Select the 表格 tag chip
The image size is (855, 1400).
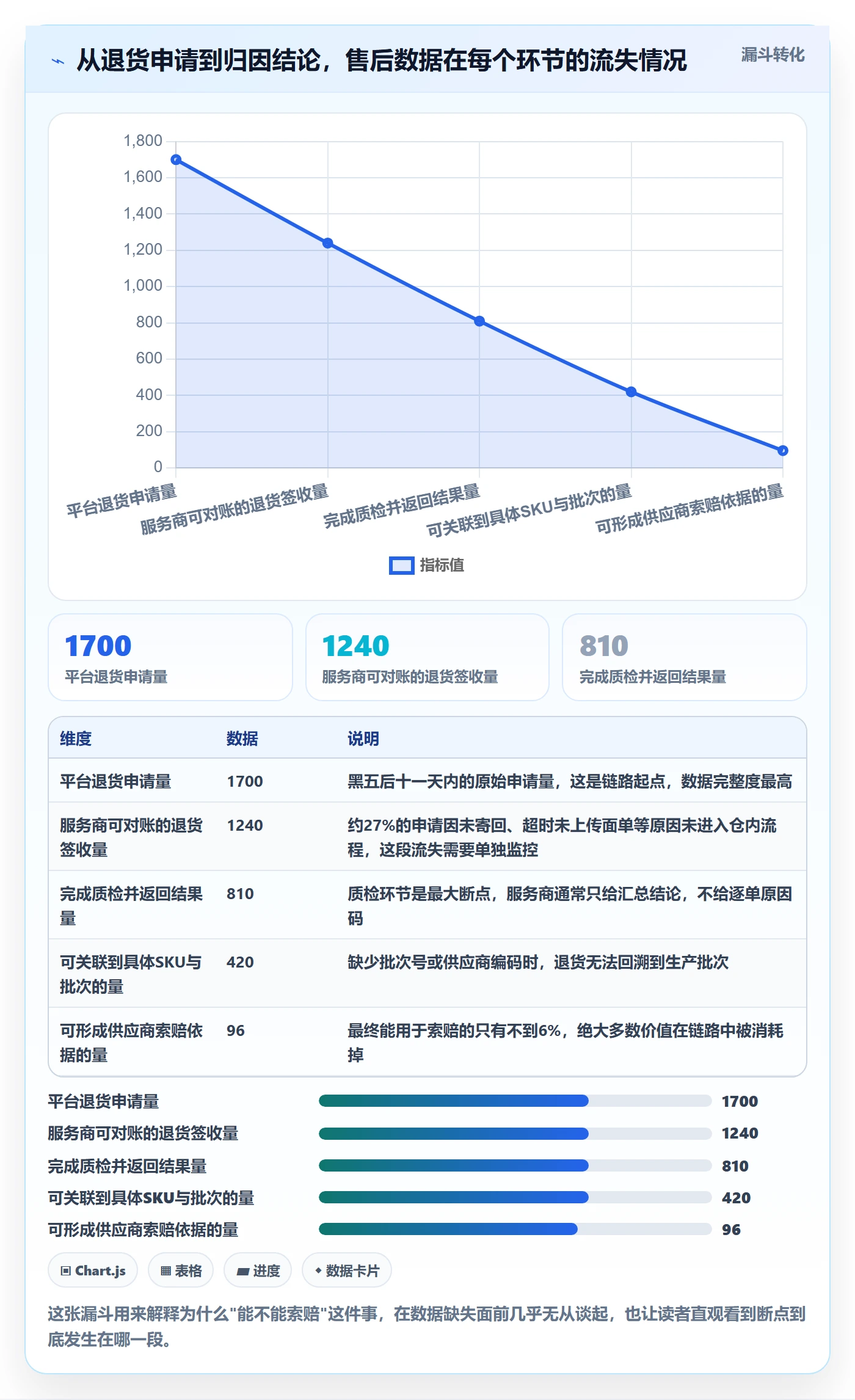181,1271
